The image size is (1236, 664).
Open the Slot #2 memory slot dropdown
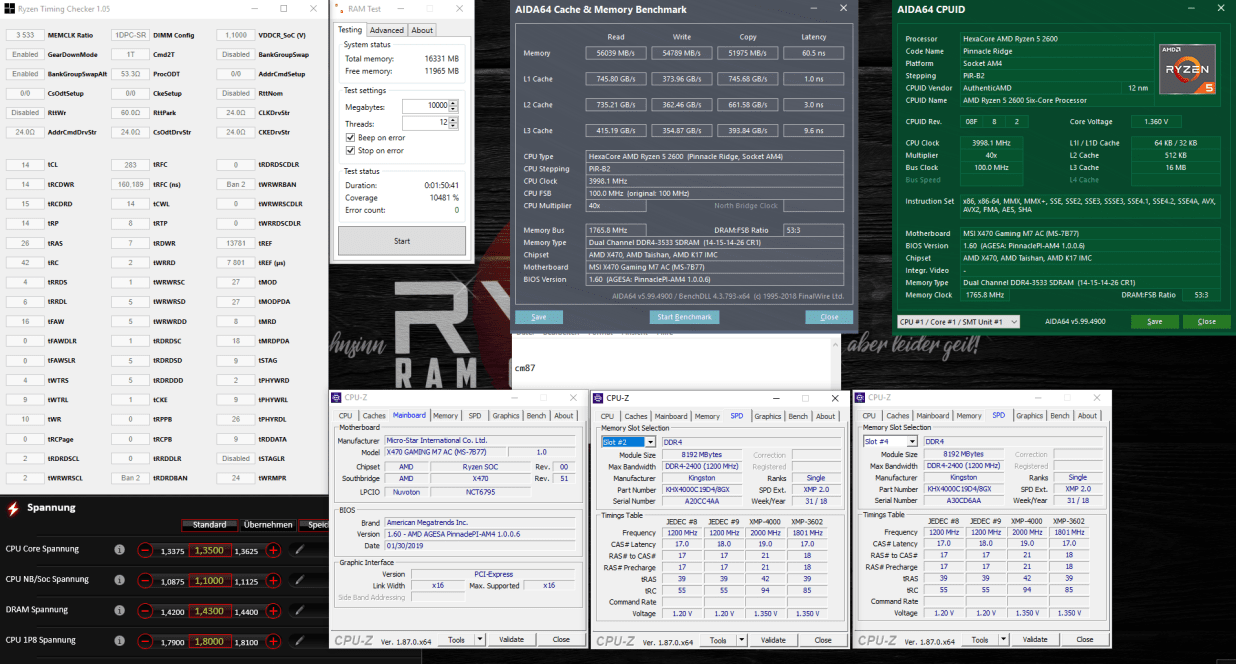(628, 442)
